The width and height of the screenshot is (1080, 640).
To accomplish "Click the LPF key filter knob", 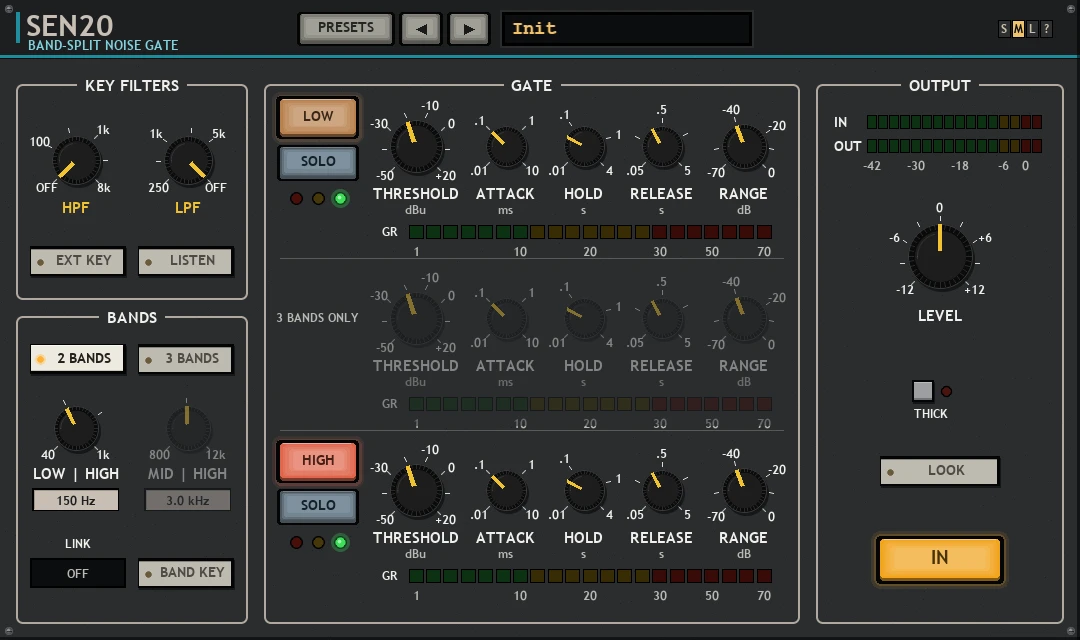I will pos(188,161).
